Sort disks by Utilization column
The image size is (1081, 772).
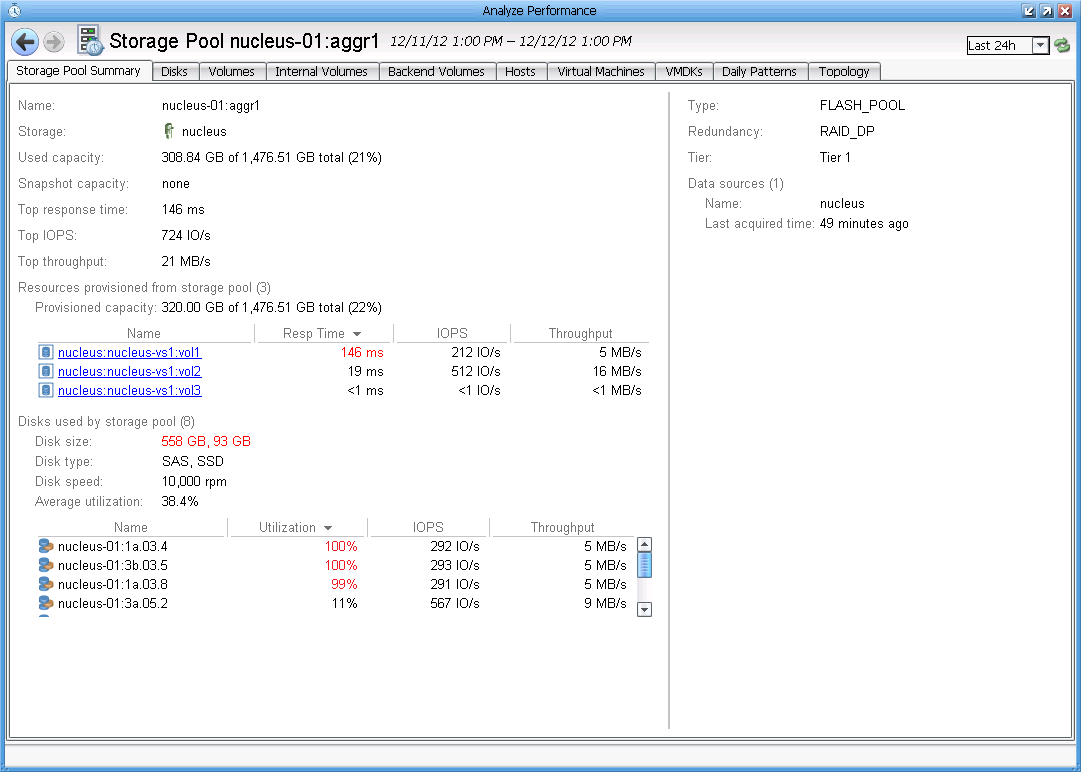click(x=297, y=527)
